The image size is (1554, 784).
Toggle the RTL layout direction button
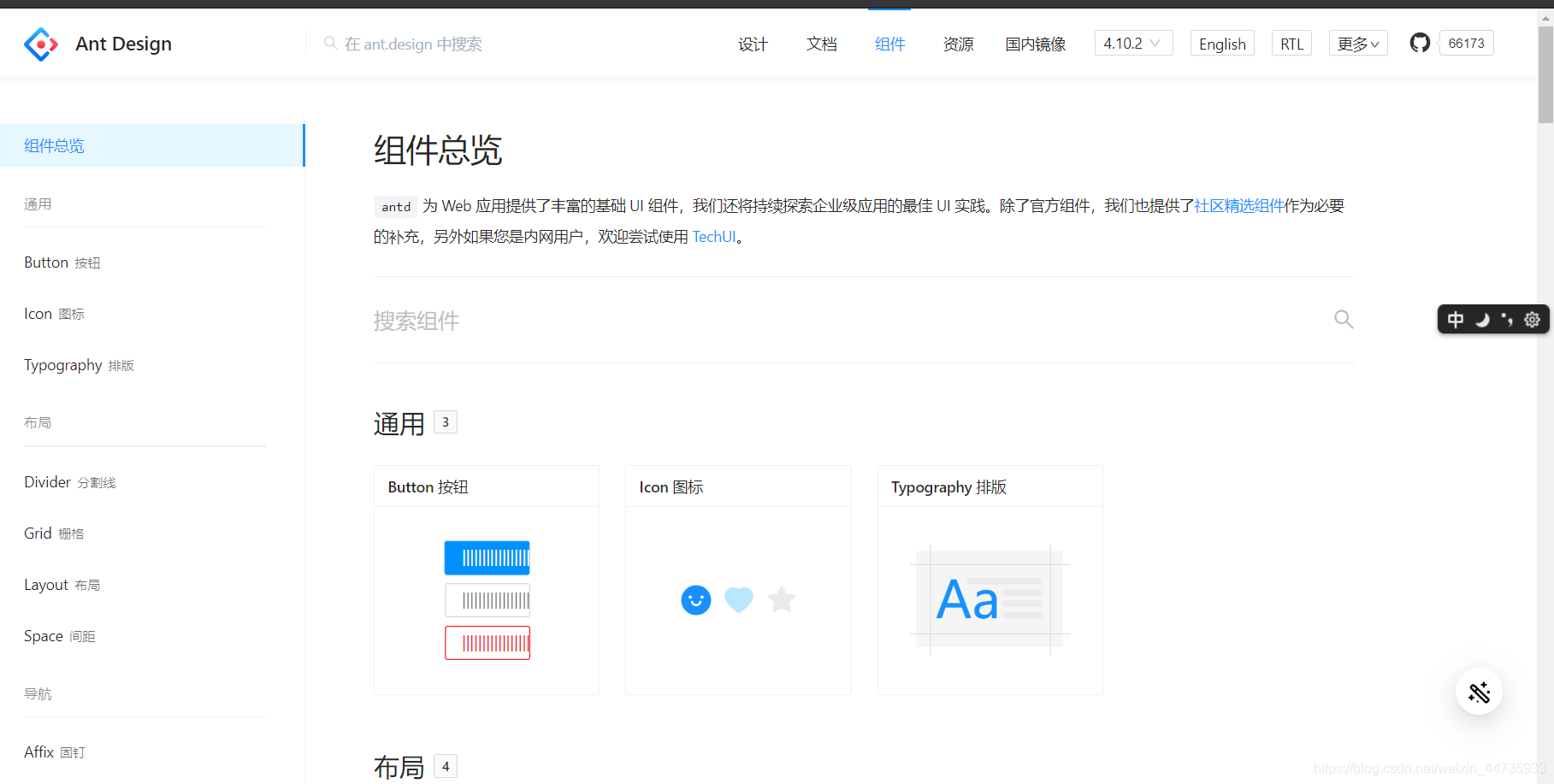click(1291, 44)
